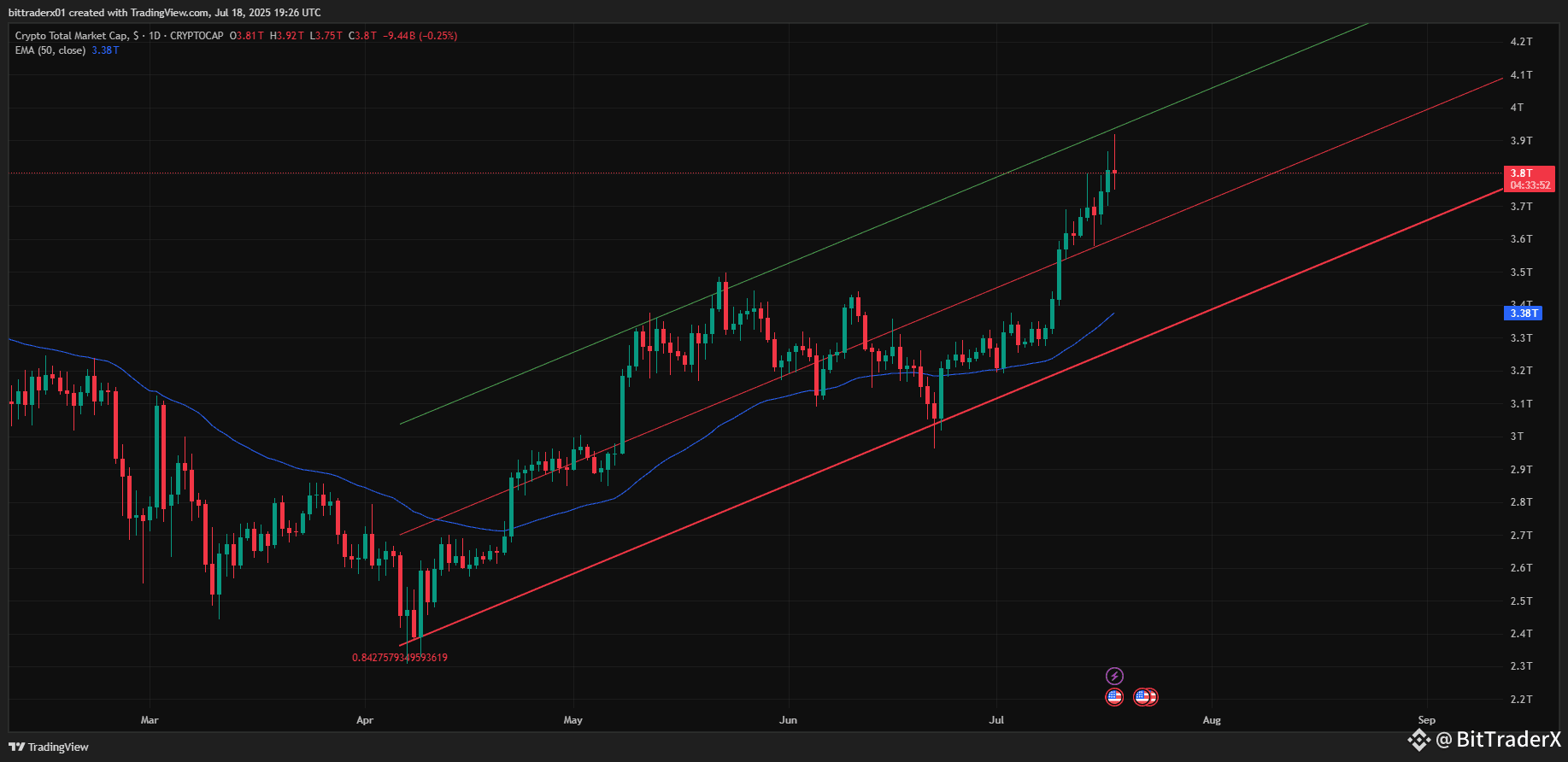Select the red 3.8T current price label
Screen dimensions: 1568x762
tap(1529, 173)
